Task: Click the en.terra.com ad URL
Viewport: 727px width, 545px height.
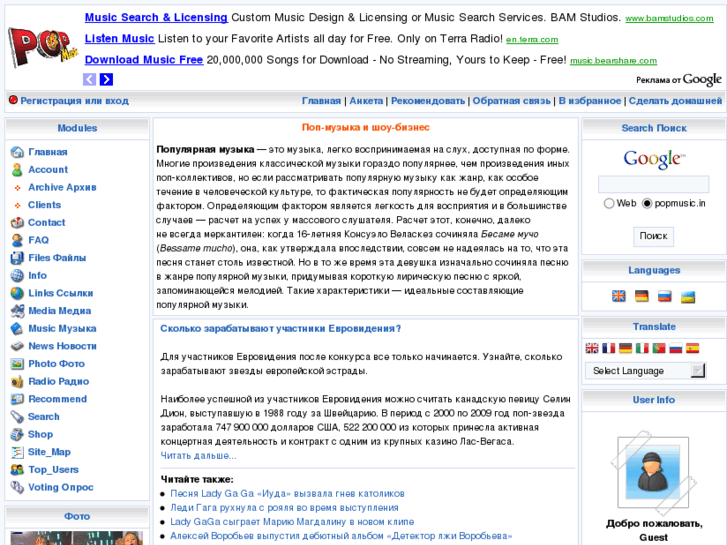Action: coord(532,40)
